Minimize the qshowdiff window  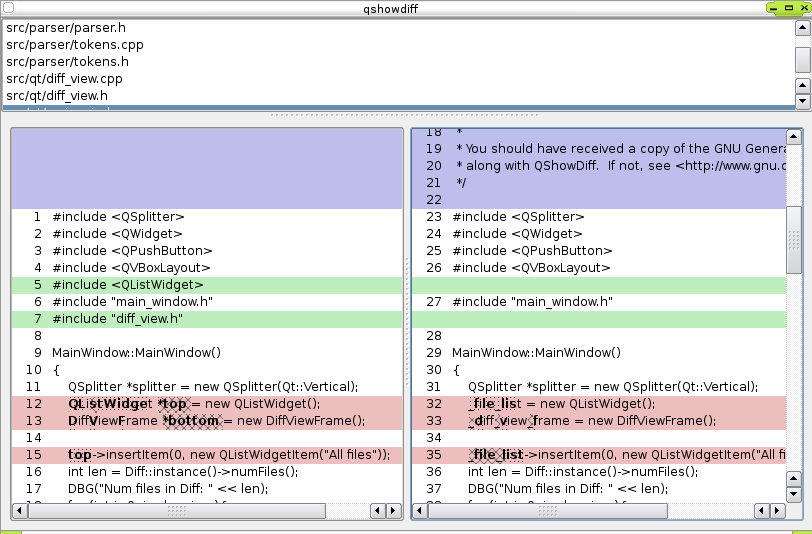[x=774, y=8]
